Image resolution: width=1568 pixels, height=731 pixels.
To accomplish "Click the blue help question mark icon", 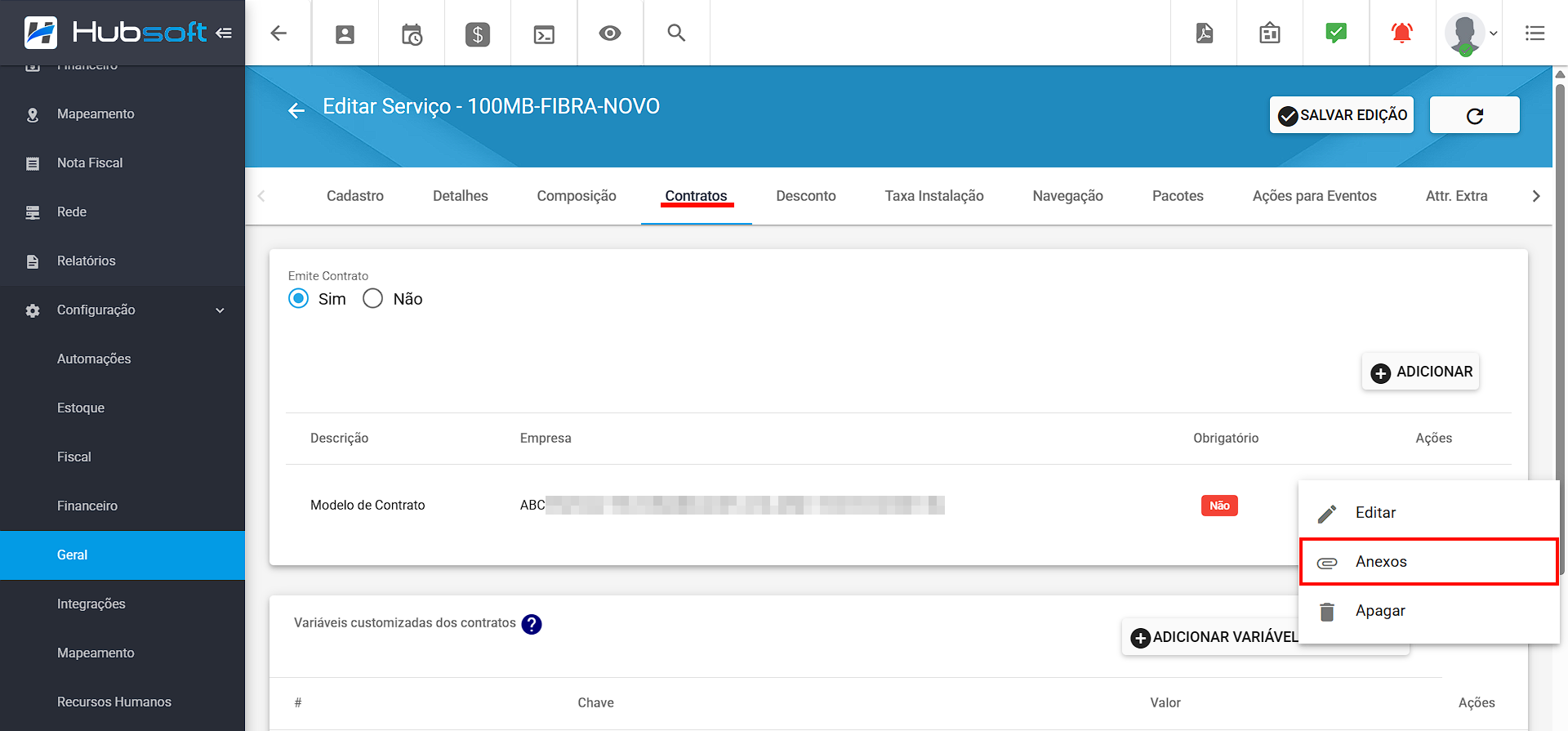I will click(x=532, y=624).
